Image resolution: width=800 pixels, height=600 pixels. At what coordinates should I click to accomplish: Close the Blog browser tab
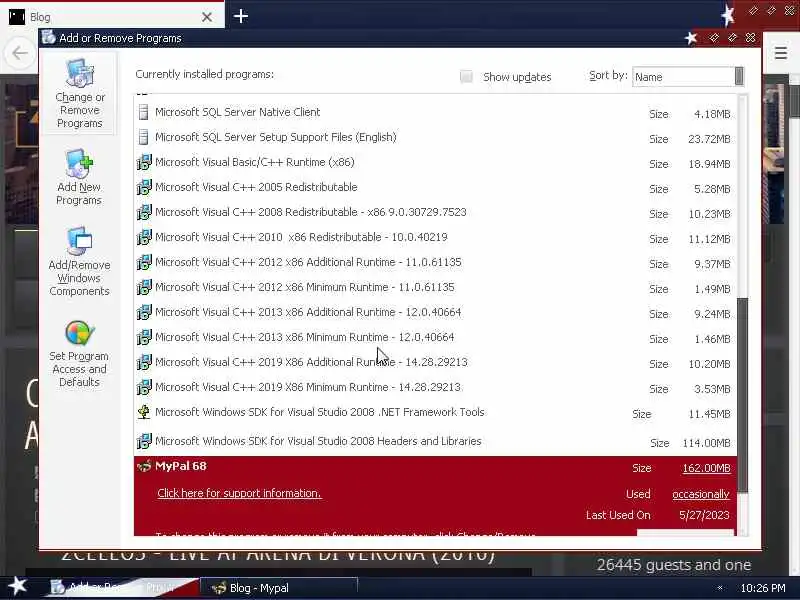207,17
